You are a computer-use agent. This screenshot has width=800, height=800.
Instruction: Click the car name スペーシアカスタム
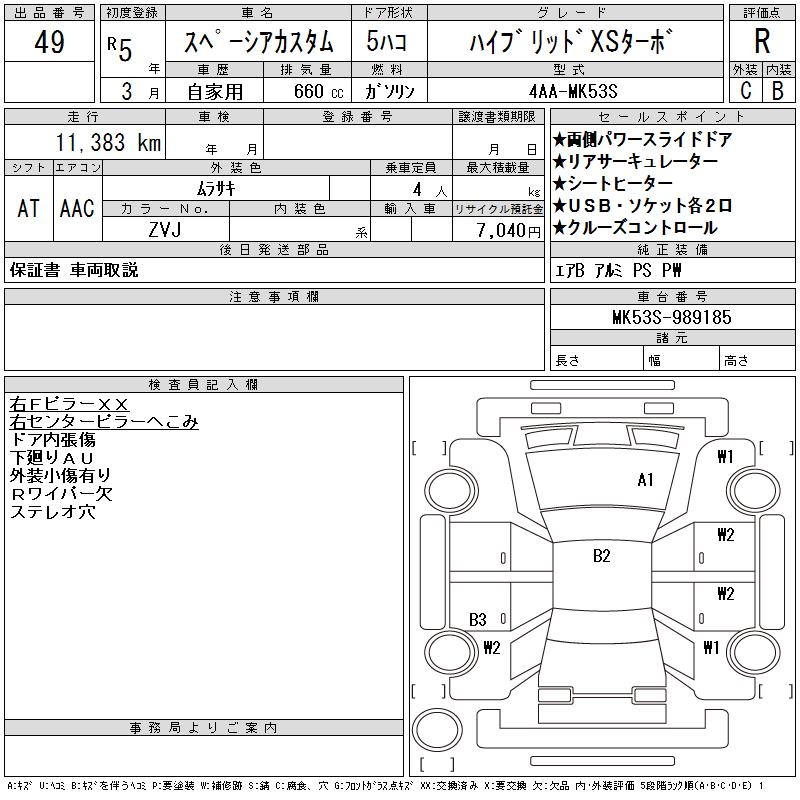coord(258,41)
